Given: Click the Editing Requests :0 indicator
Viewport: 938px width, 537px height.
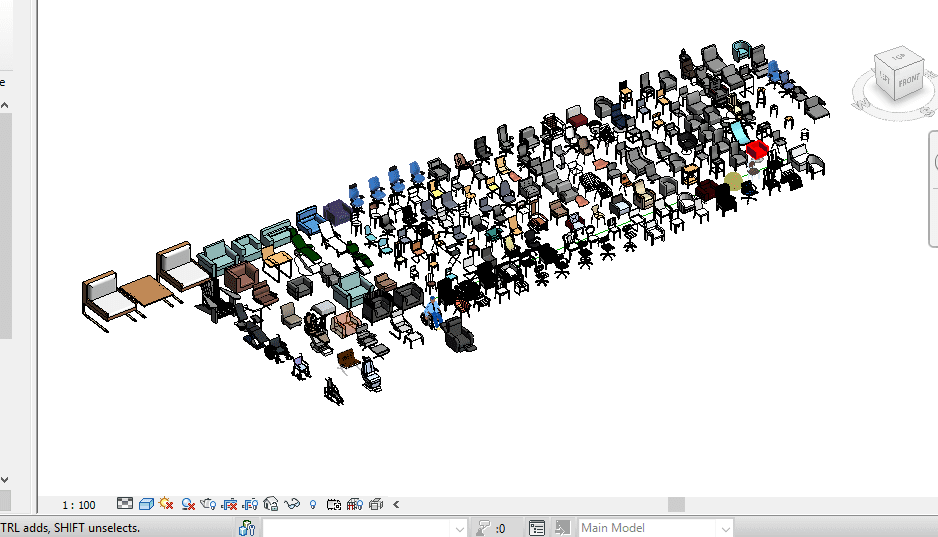Looking at the screenshot, I should point(492,528).
